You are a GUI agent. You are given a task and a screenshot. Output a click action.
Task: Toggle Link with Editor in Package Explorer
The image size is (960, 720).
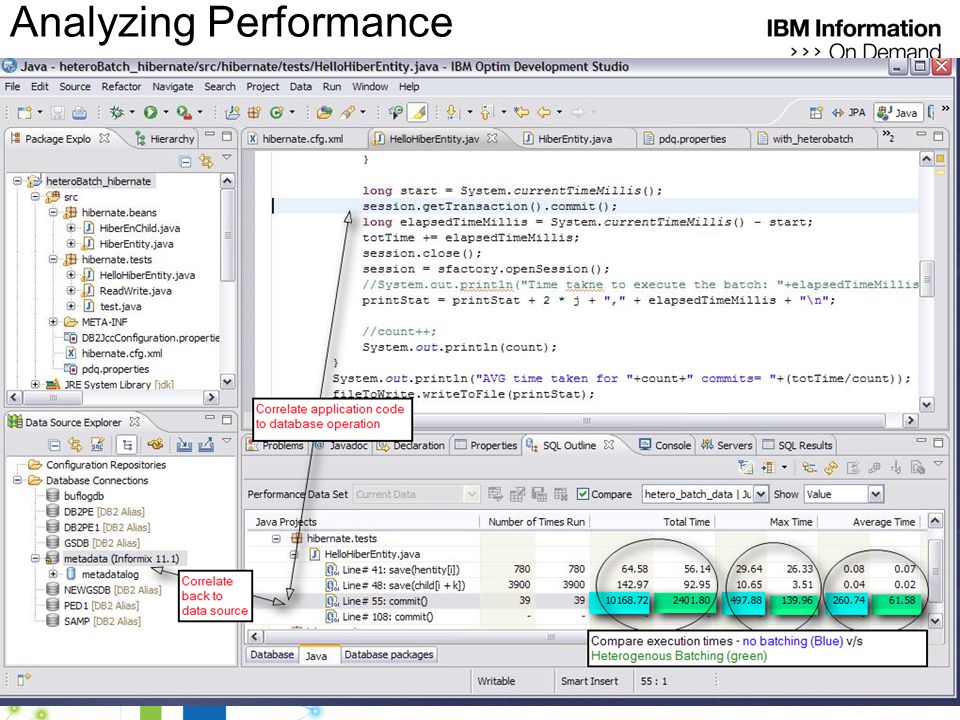click(206, 162)
